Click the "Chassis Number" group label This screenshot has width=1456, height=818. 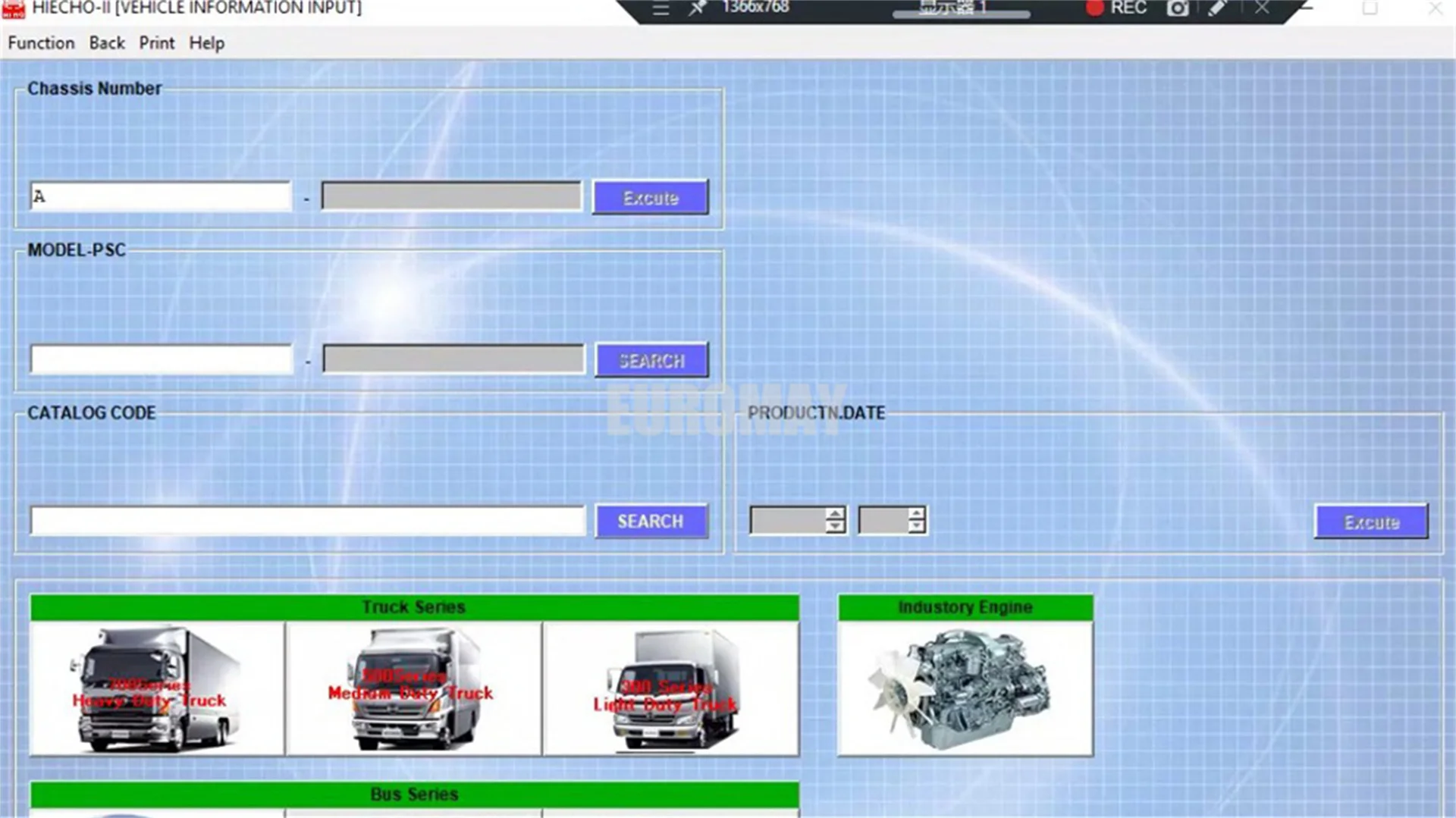(x=95, y=89)
